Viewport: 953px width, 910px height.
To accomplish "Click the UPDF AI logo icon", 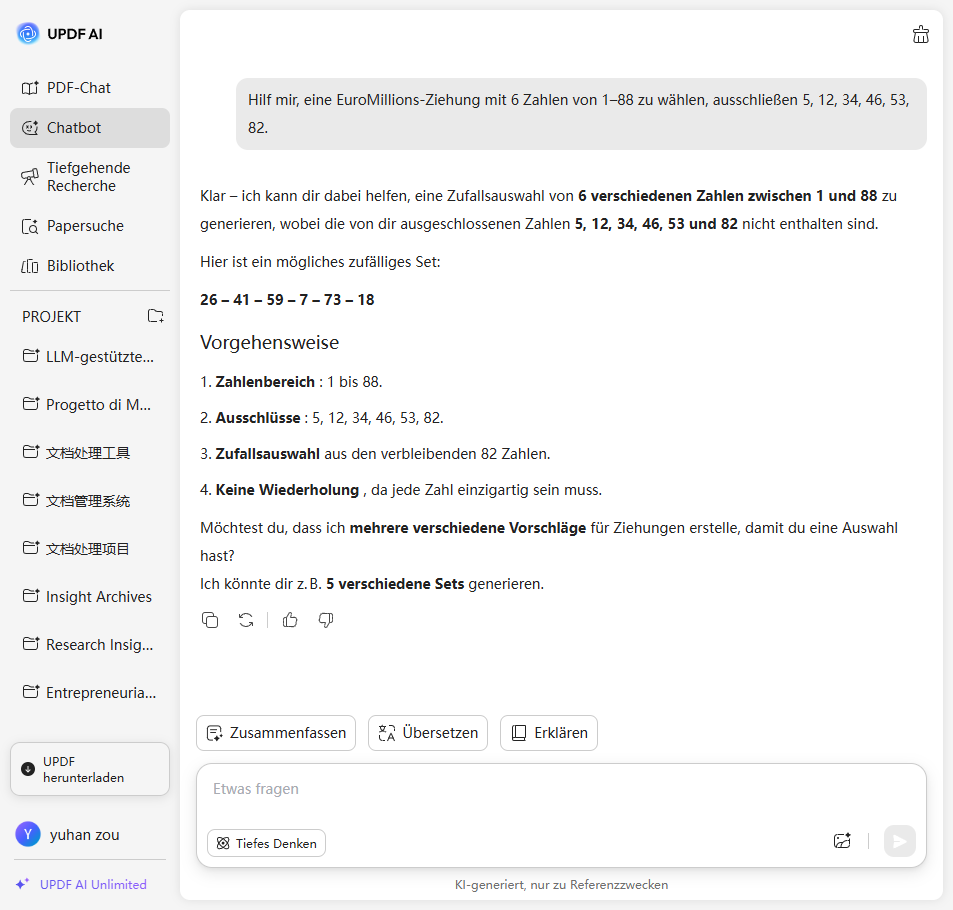I will [x=27, y=33].
